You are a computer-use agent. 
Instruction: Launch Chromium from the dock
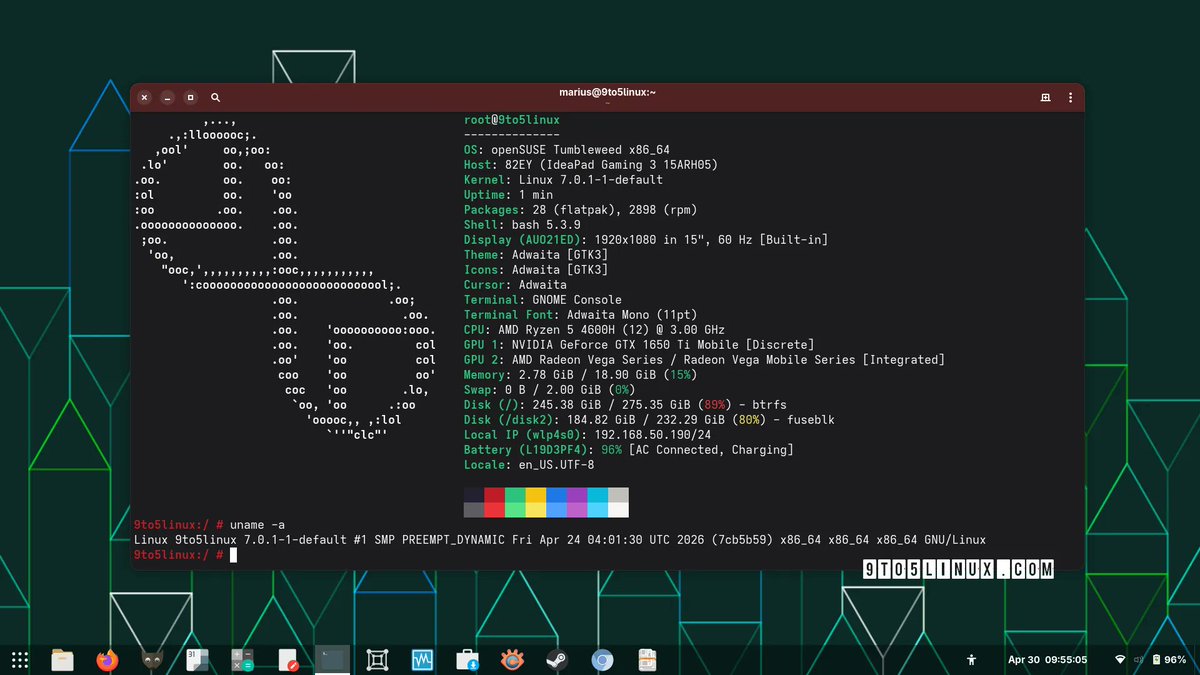[x=602, y=660]
